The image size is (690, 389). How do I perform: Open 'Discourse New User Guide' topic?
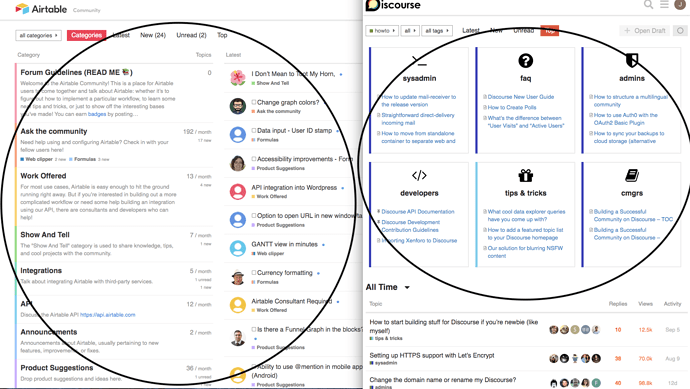pyautogui.click(x=521, y=97)
